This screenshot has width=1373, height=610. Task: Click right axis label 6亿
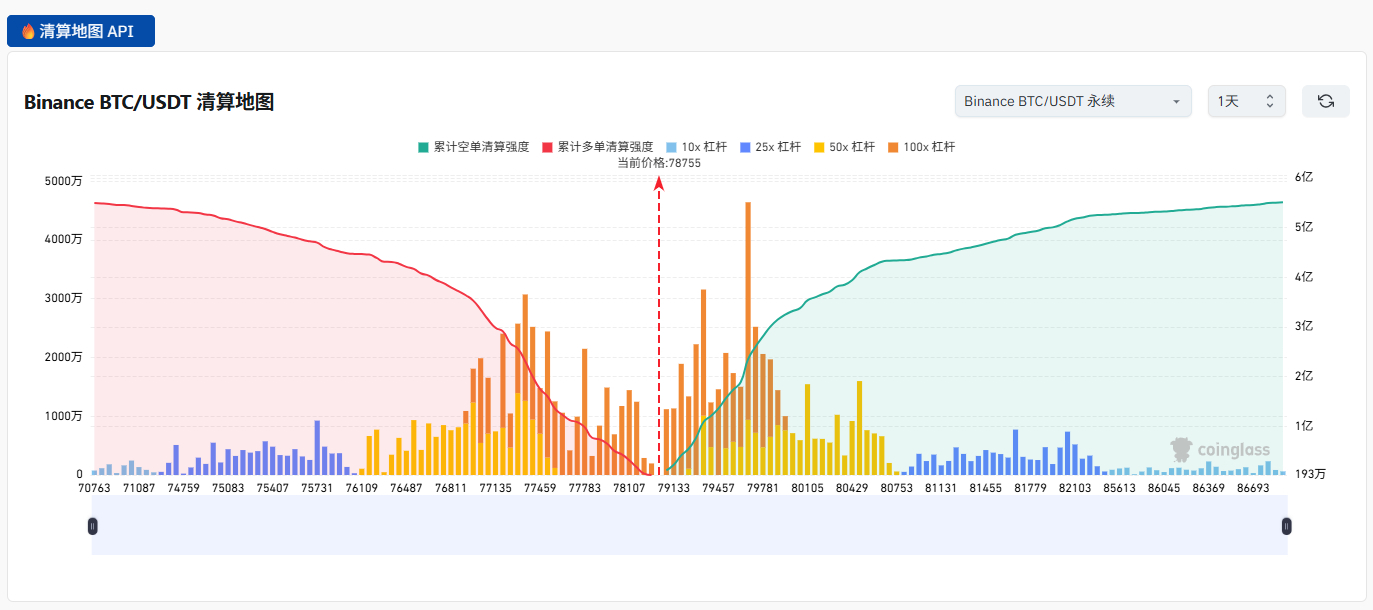1303,177
